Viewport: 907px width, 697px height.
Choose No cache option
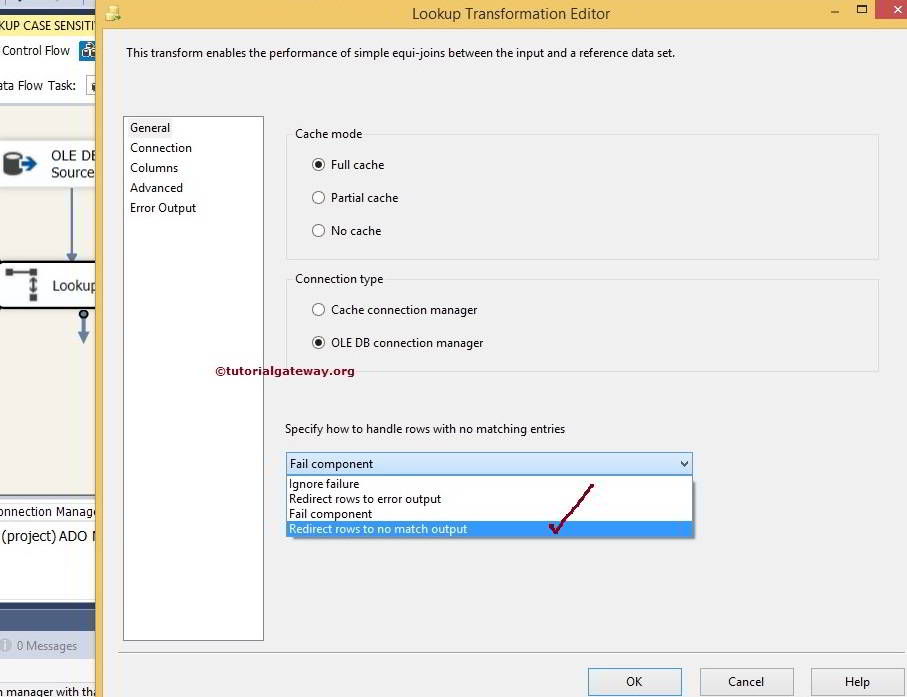point(317,230)
